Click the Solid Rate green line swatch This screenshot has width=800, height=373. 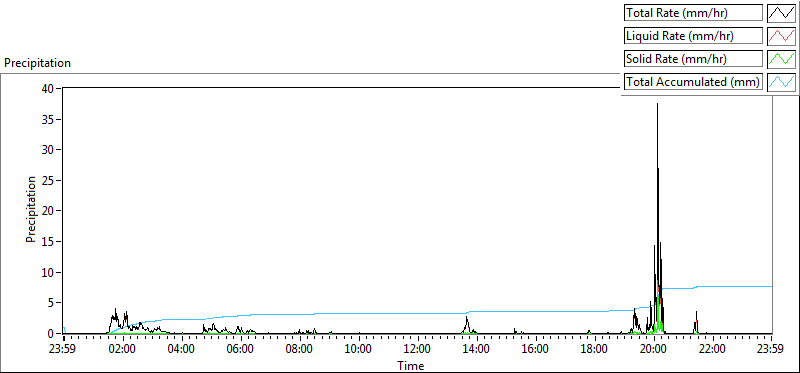pyautogui.click(x=781, y=58)
